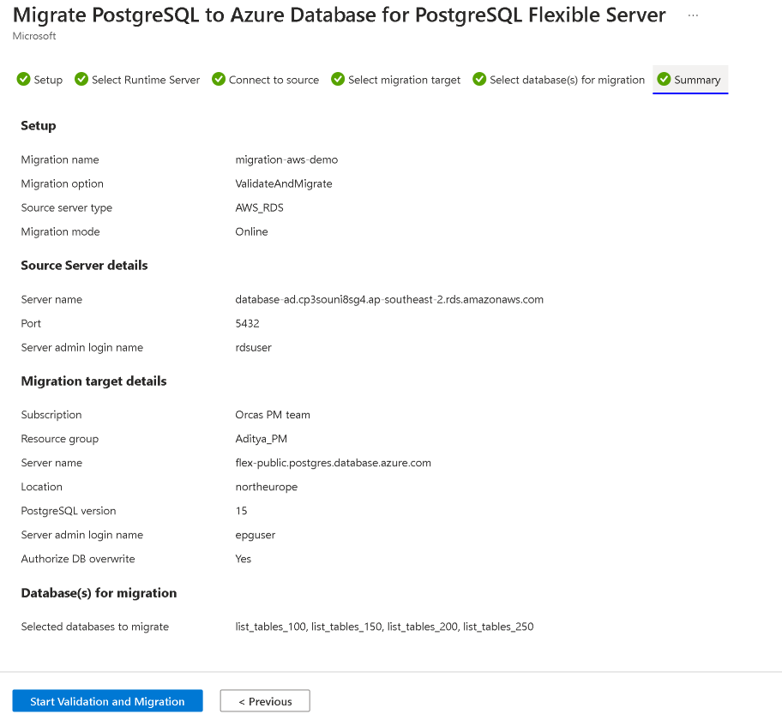Click the Summary tab label
This screenshot has height=720, width=782.
pyautogui.click(x=697, y=80)
